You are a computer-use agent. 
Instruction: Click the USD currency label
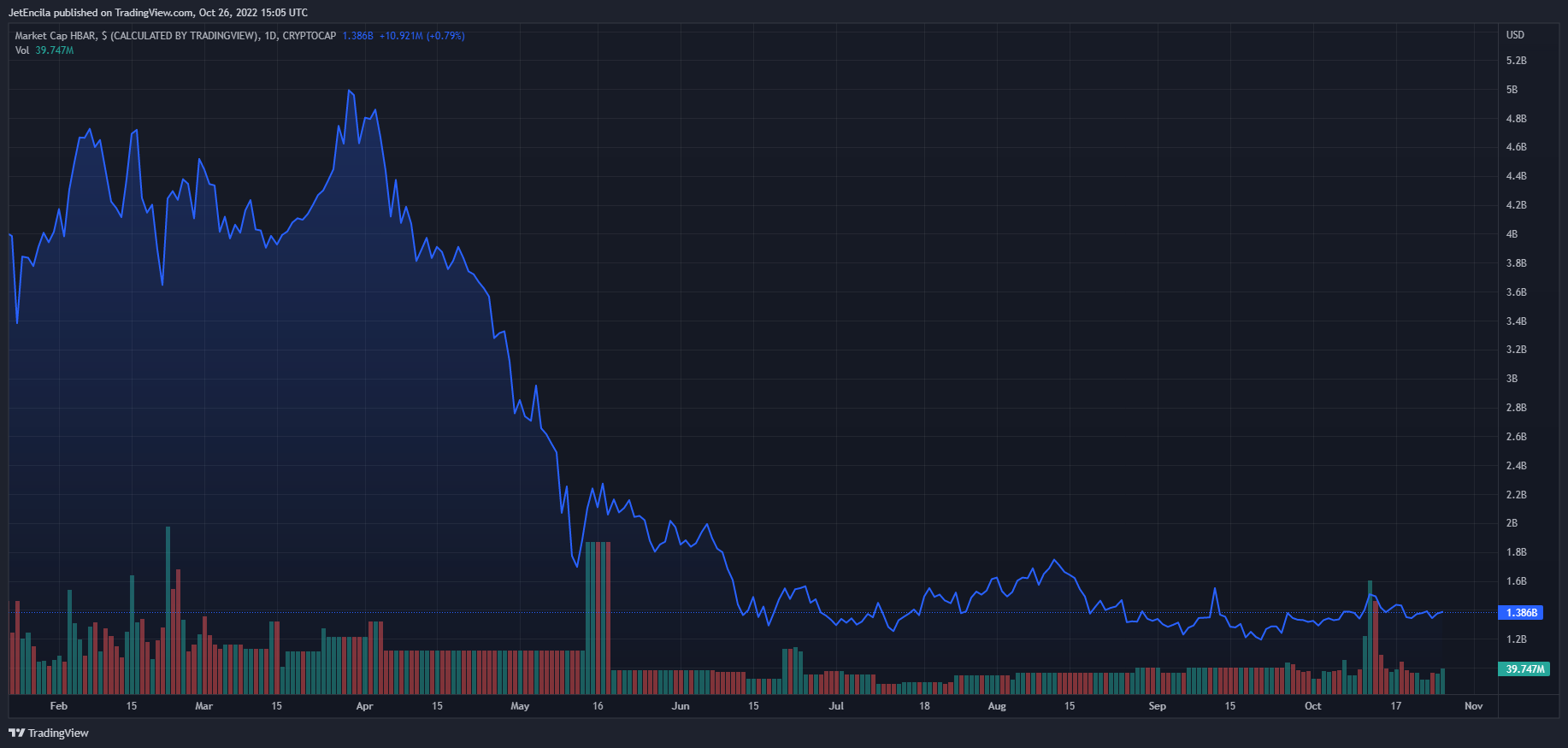click(x=1515, y=35)
